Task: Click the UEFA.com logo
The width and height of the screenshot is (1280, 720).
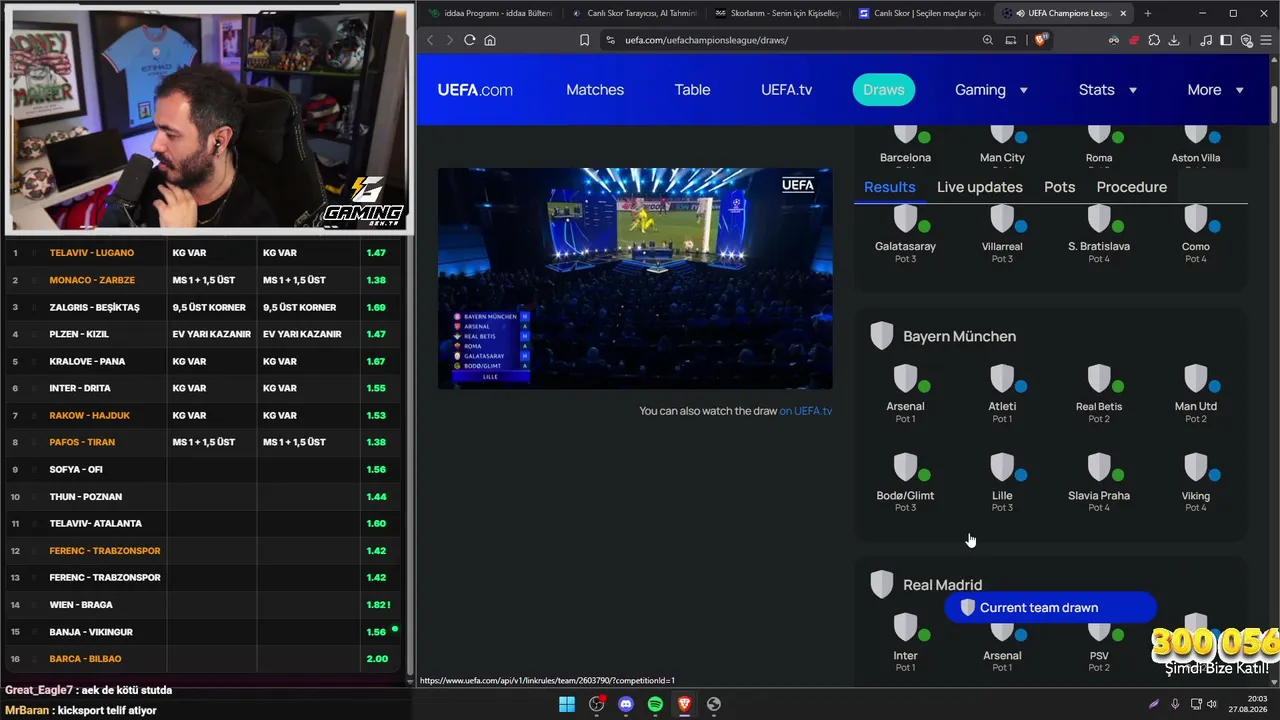Action: pyautogui.click(x=475, y=90)
